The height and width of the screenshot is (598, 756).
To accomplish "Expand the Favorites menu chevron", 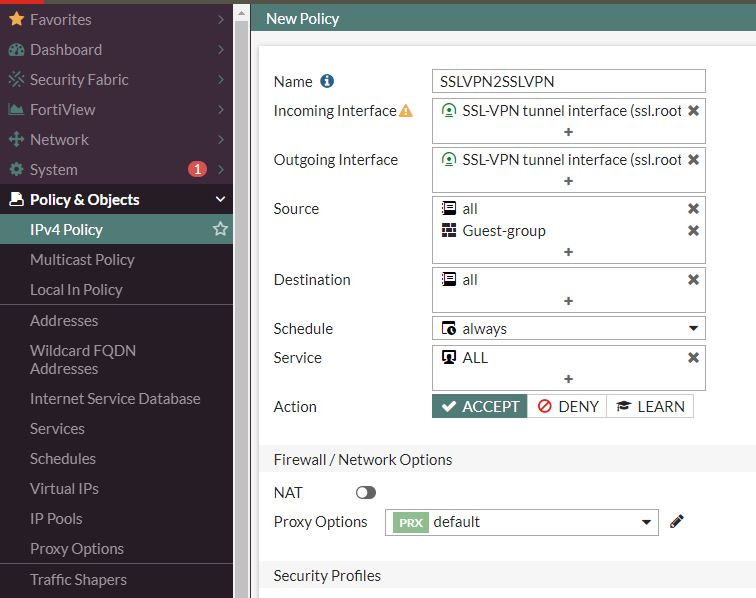I will (221, 19).
